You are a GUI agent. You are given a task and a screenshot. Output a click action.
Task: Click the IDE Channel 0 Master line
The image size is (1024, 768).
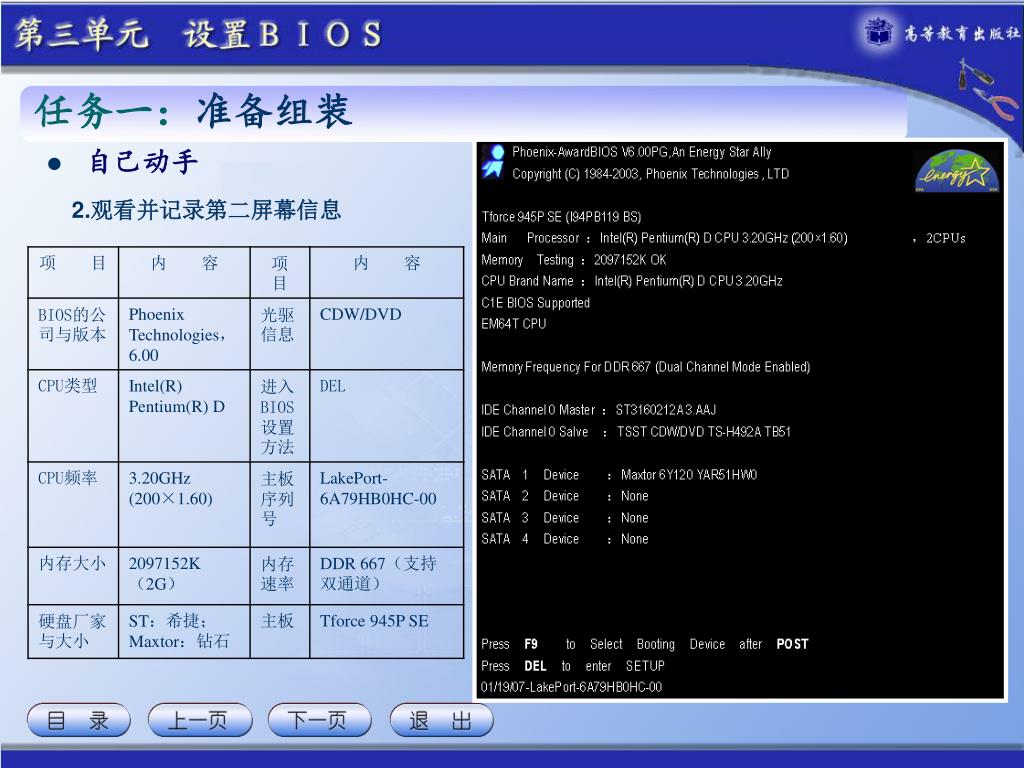coord(598,410)
